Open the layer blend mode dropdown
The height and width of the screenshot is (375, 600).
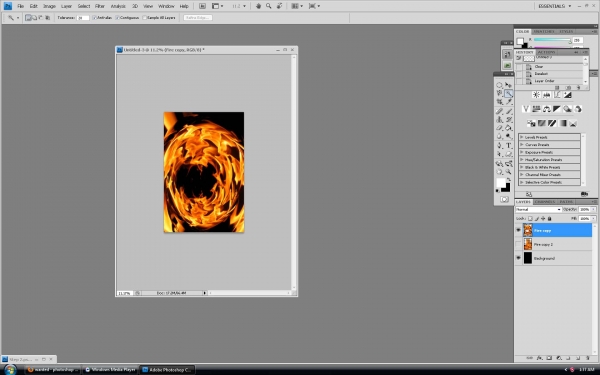tap(538, 209)
